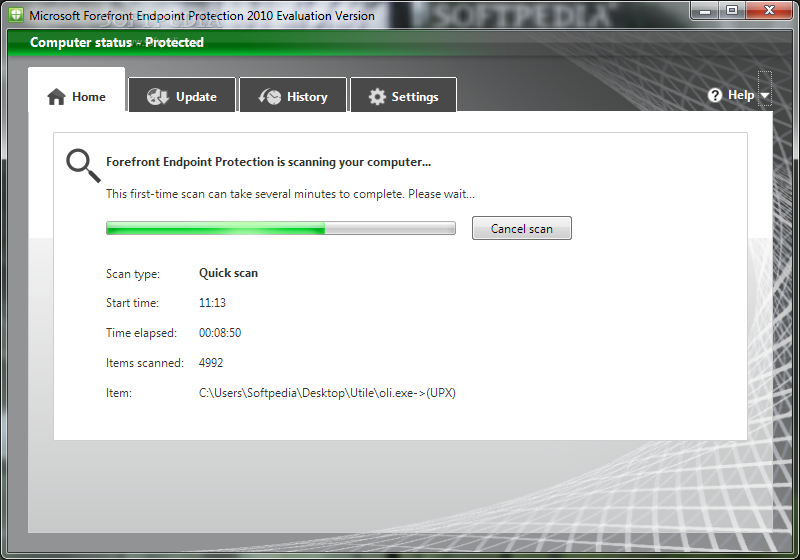Go to the Settings tab
Screen dimensions: 800x560
click(x=404, y=95)
